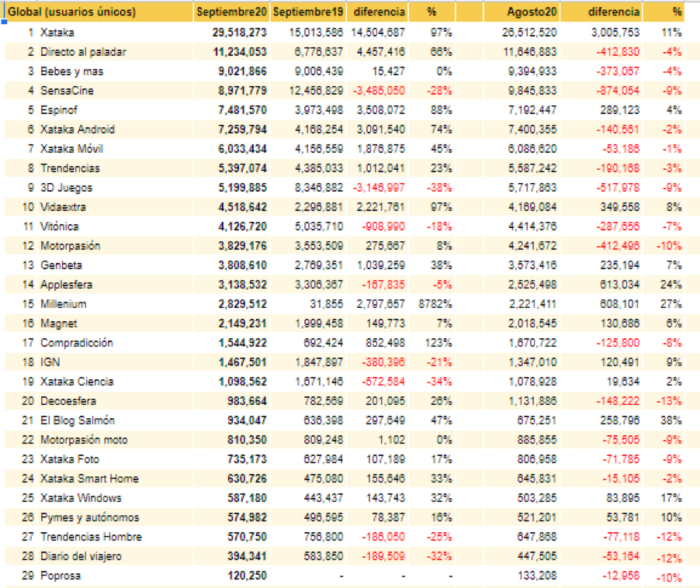Click the IGN cell

(50, 362)
